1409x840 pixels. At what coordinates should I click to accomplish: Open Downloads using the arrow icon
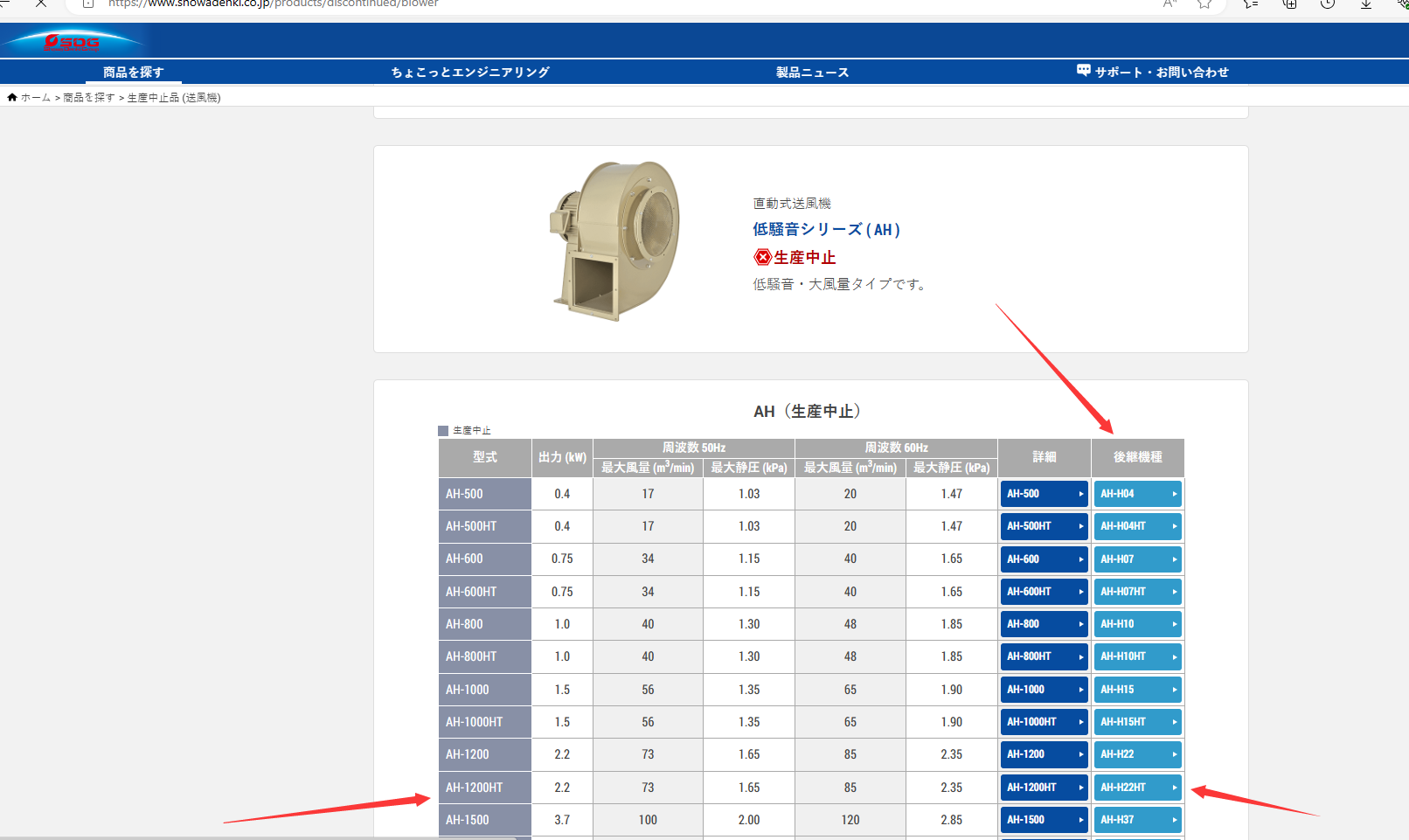[1365, 4]
